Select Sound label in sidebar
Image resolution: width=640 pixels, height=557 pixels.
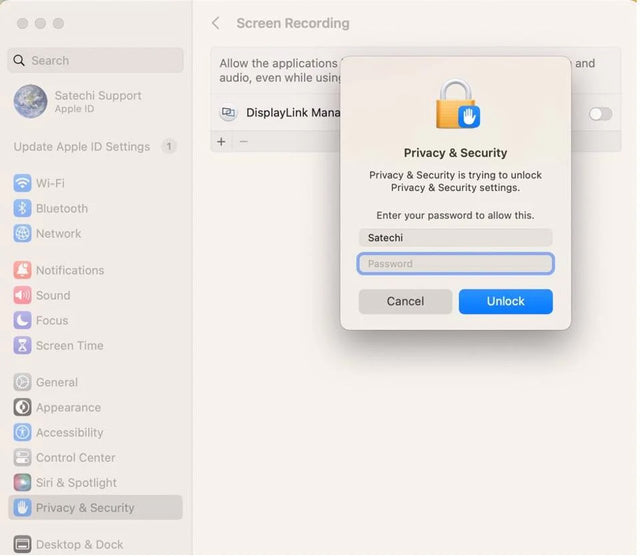click(x=53, y=296)
